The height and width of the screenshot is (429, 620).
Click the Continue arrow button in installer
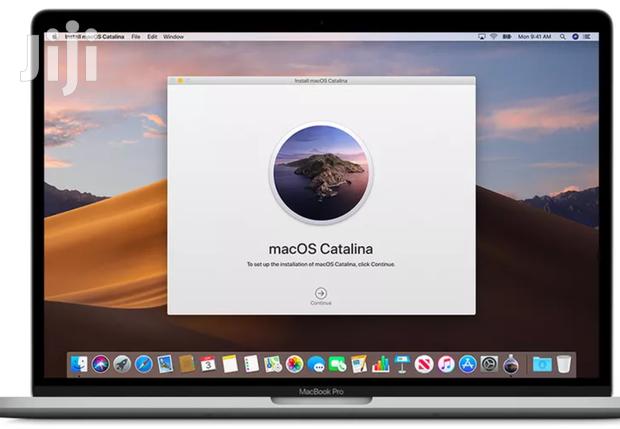click(x=321, y=293)
